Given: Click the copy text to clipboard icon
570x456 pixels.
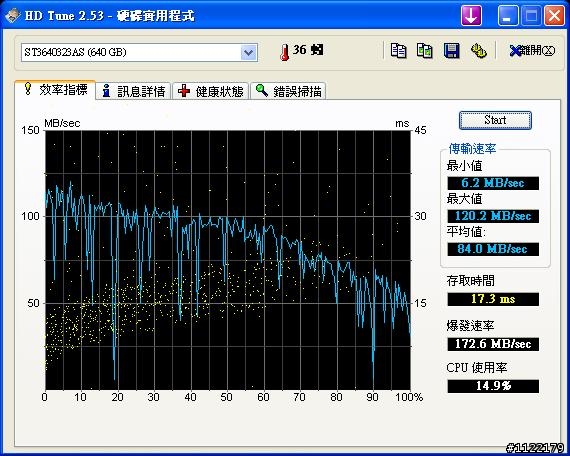Looking at the screenshot, I should [x=398, y=51].
